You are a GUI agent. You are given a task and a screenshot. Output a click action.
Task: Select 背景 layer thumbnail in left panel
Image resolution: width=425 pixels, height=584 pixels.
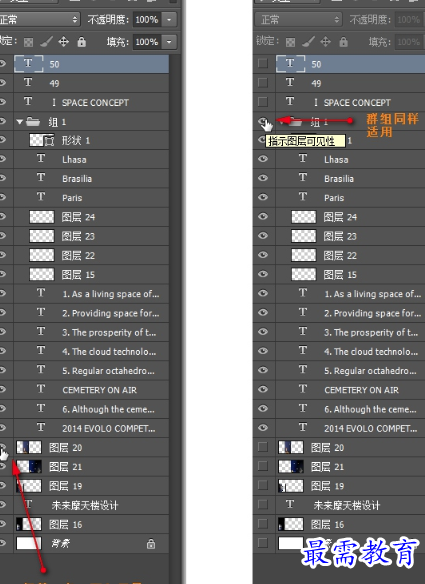tap(29, 543)
